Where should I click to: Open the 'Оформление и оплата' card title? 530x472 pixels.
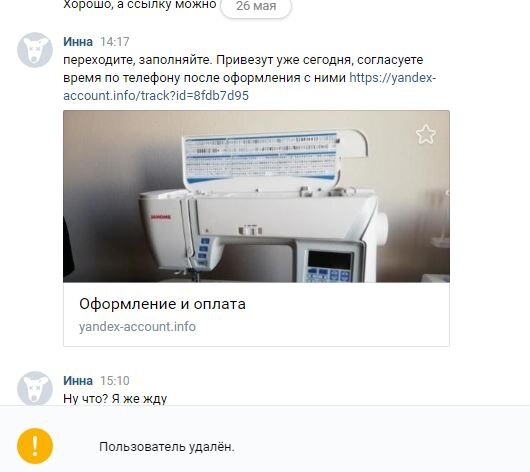162,304
